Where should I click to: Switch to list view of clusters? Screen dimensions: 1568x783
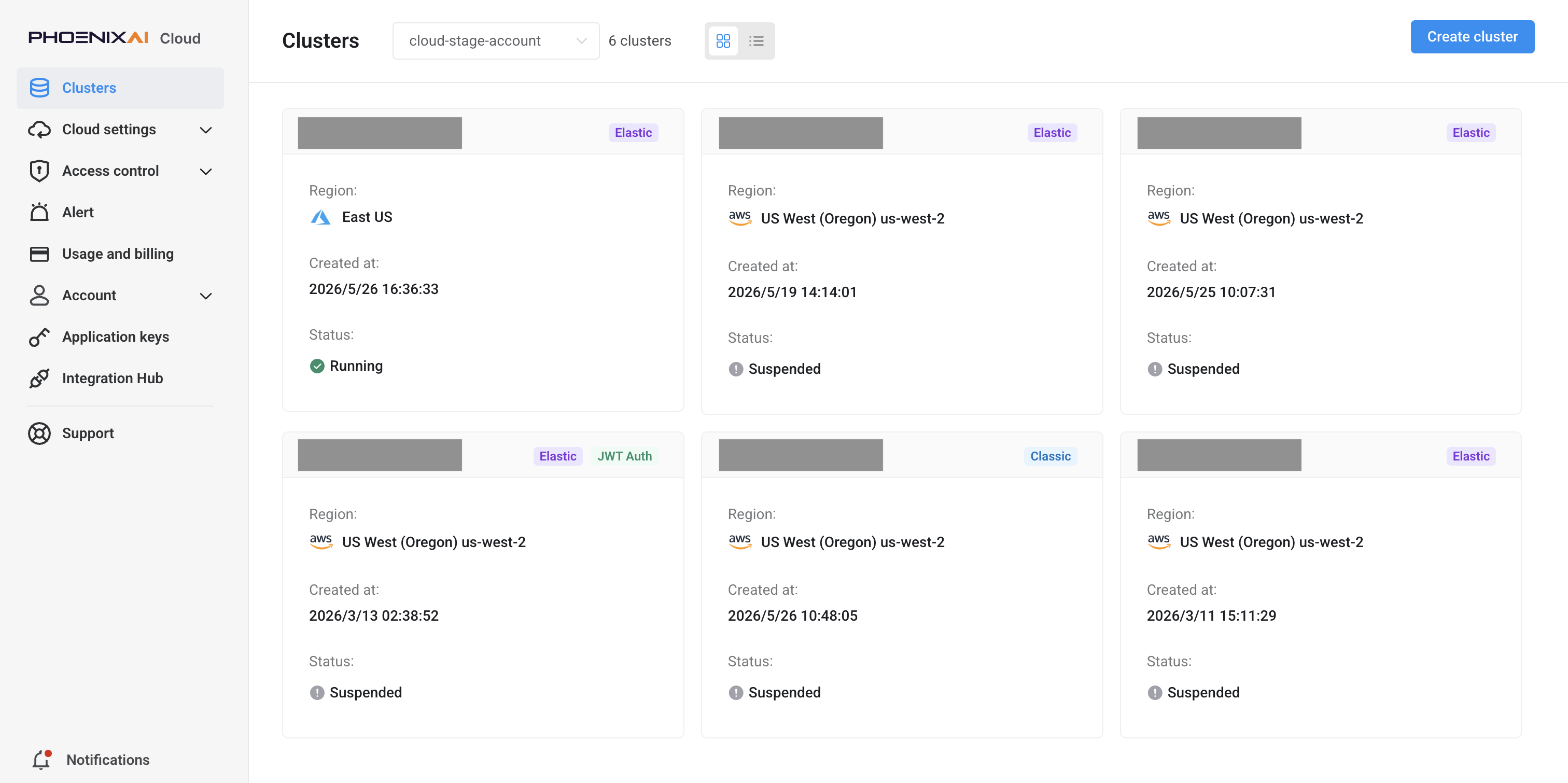(756, 41)
